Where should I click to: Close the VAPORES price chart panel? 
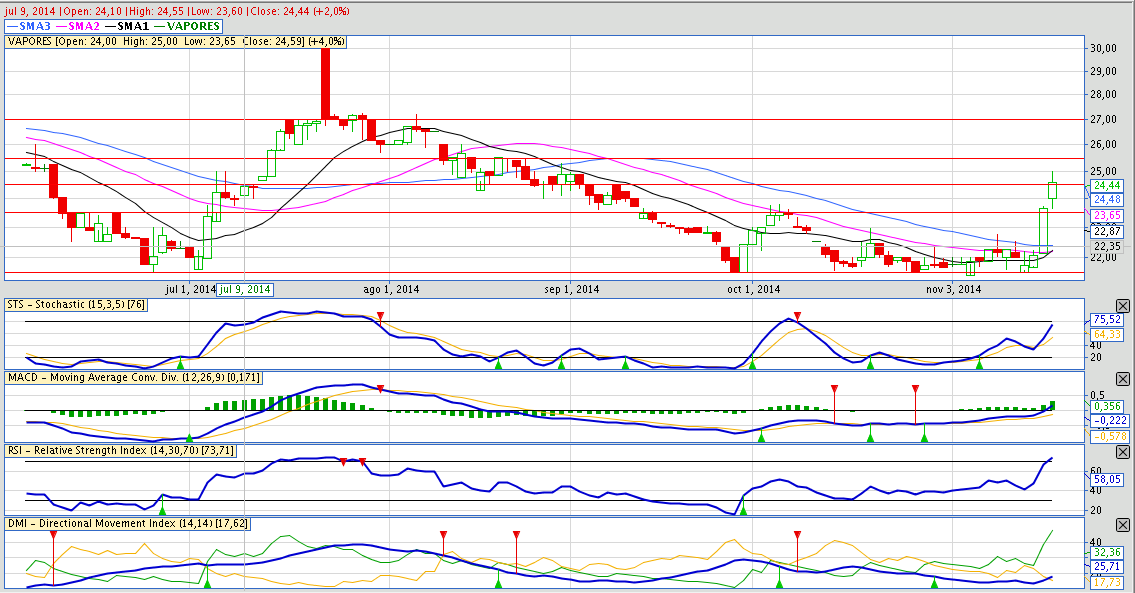pos(1122,41)
